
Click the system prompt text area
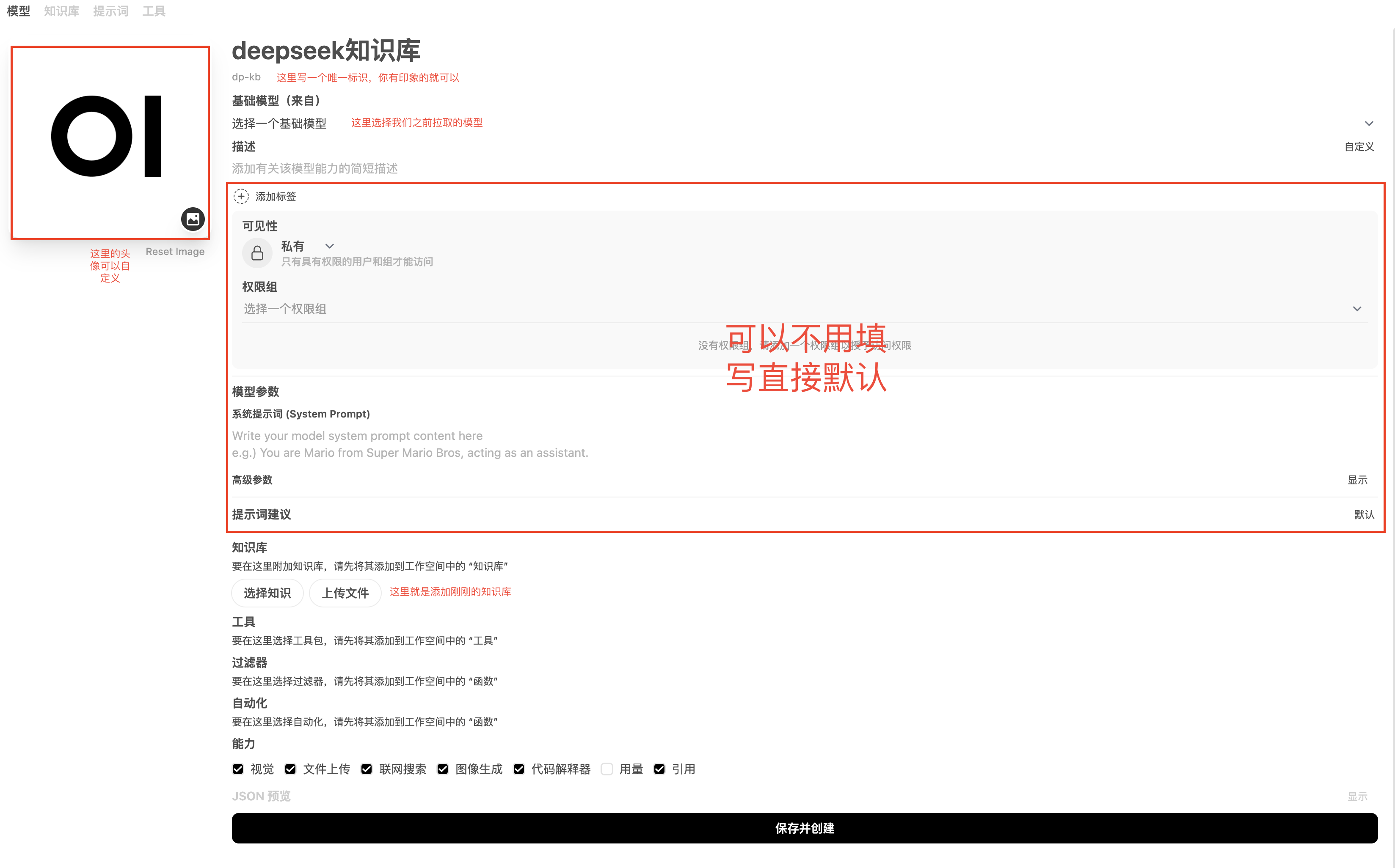click(804, 444)
